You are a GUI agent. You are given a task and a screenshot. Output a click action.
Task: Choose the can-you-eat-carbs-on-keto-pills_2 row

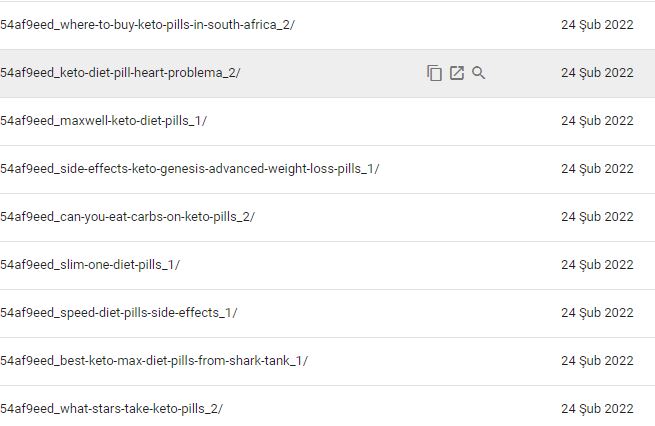[x=328, y=217]
